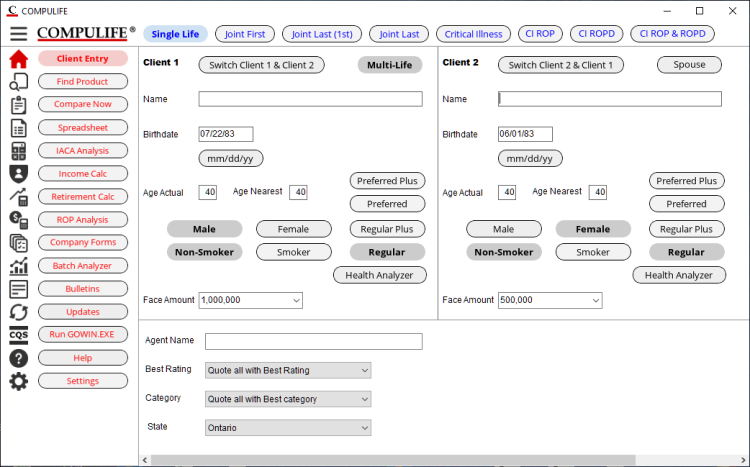Click the scrollbar right arrow
This screenshot has width=750, height=467.
click(x=745, y=460)
